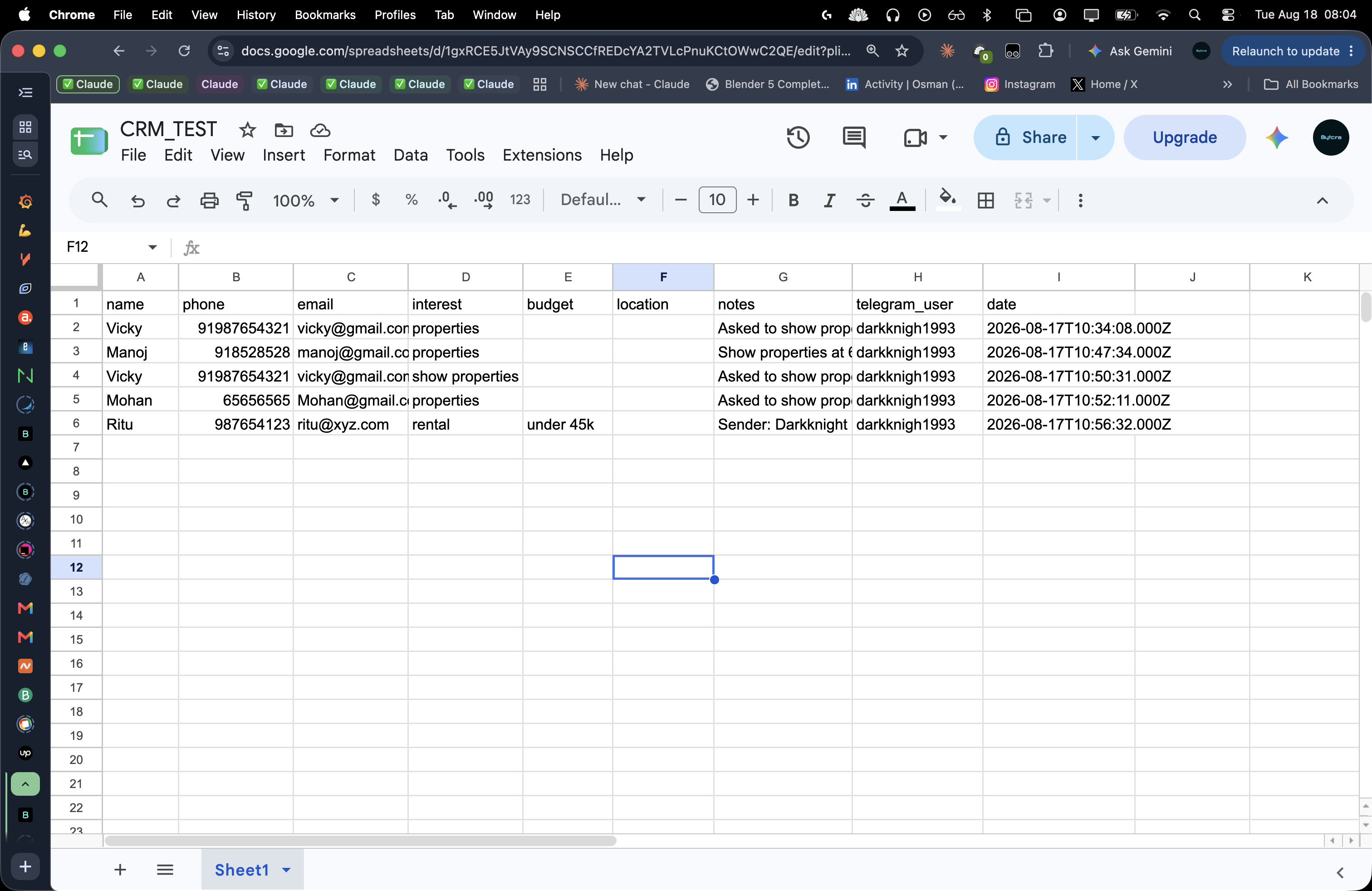Print the spreadsheet using the printer icon
The width and height of the screenshot is (1372, 891).
pyautogui.click(x=209, y=200)
